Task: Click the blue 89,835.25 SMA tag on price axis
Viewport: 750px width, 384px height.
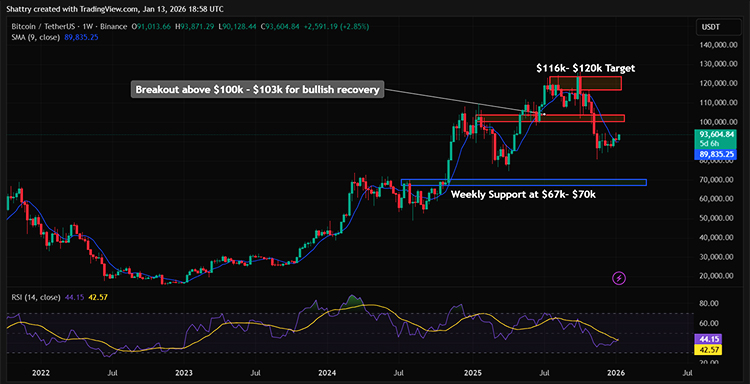Action: [x=716, y=154]
